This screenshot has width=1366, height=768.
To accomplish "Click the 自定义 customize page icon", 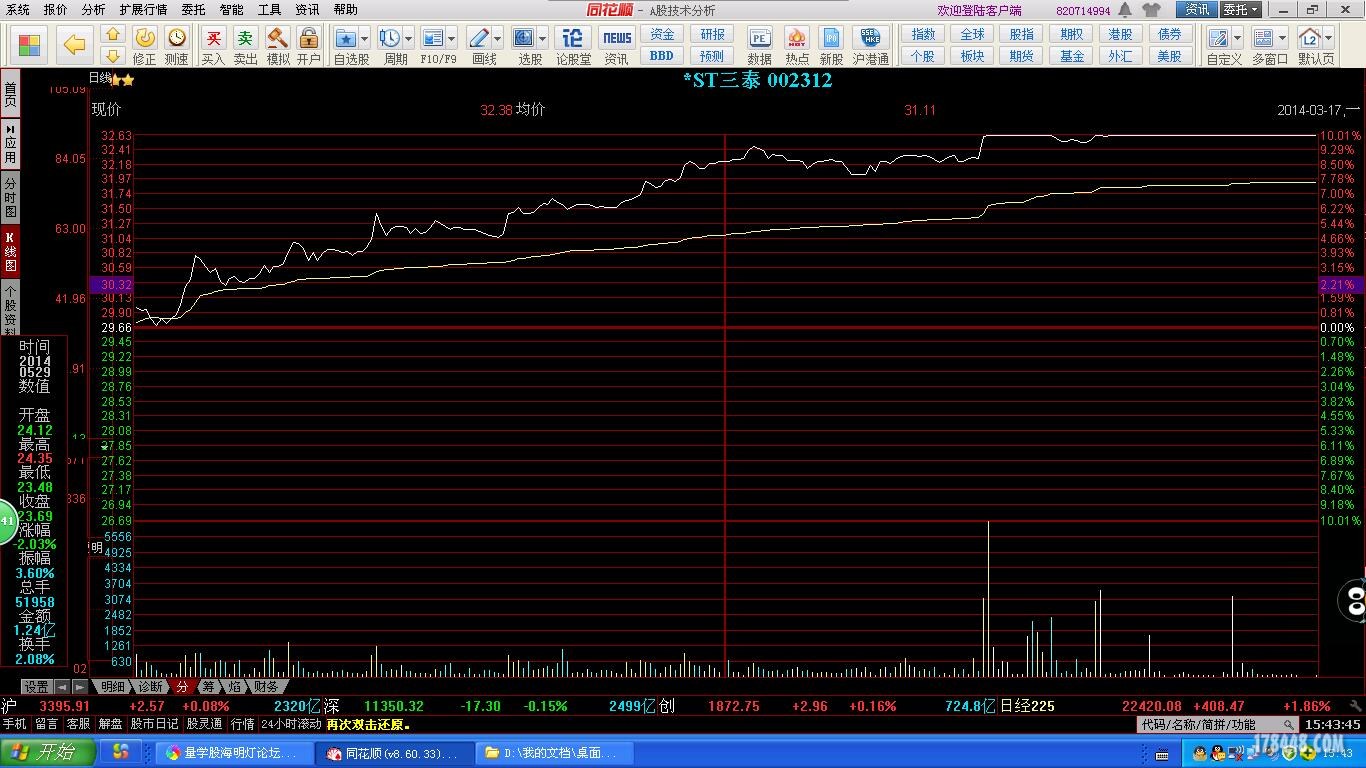I will tap(1218, 38).
